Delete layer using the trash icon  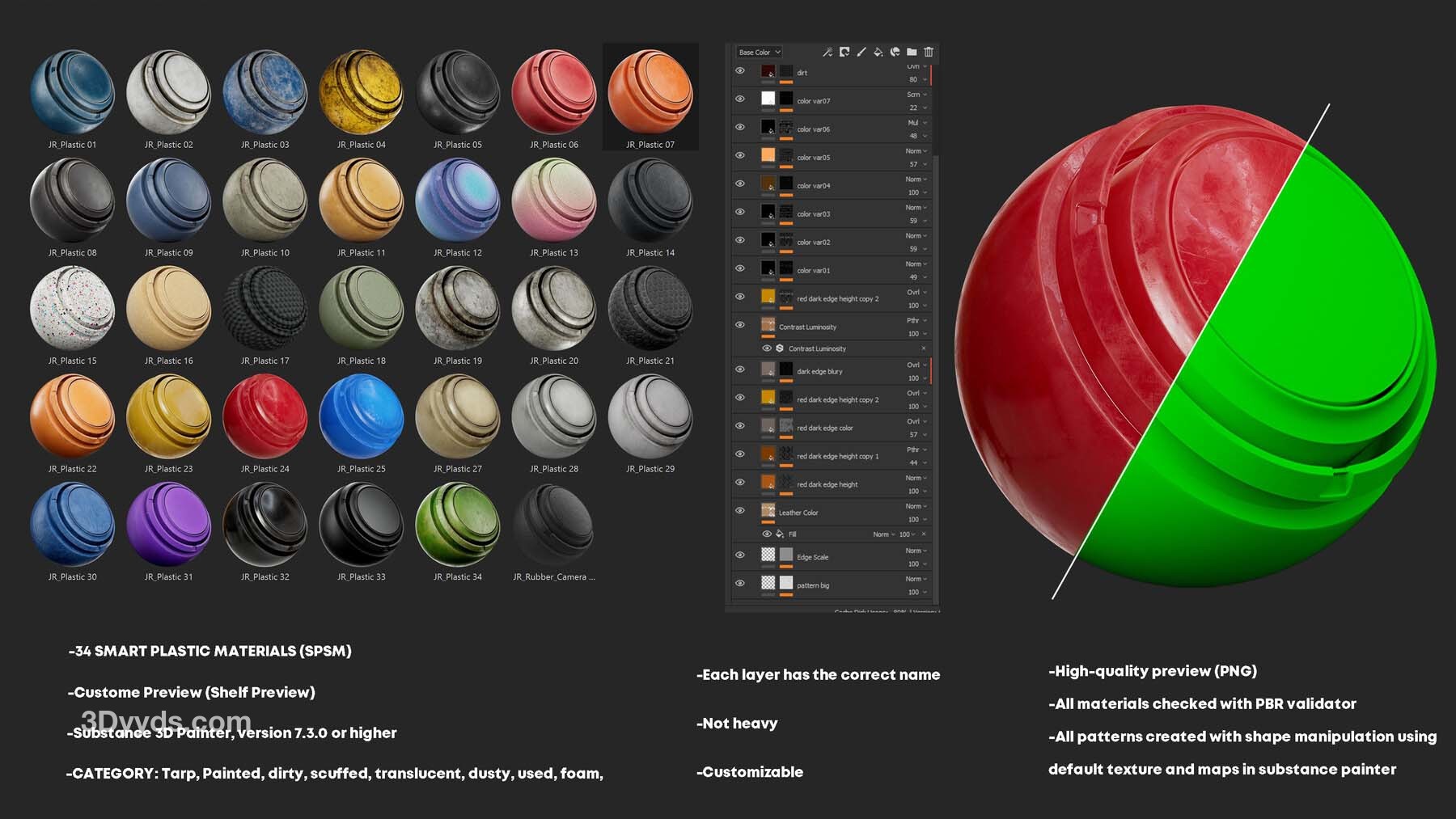[x=929, y=52]
